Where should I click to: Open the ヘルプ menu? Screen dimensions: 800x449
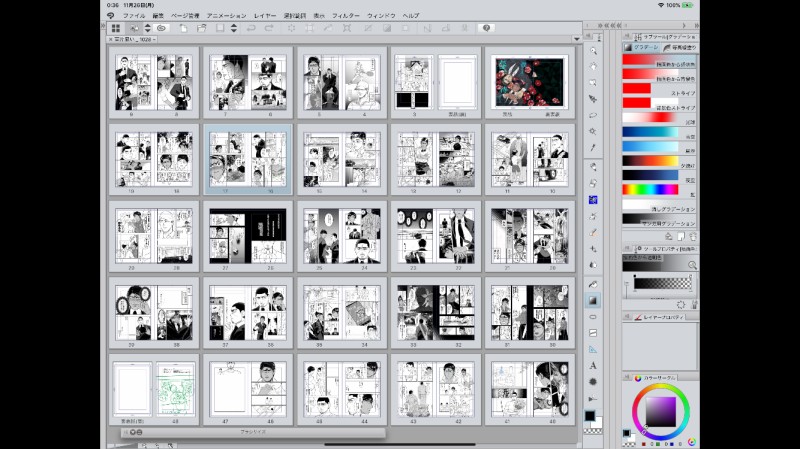pos(411,16)
